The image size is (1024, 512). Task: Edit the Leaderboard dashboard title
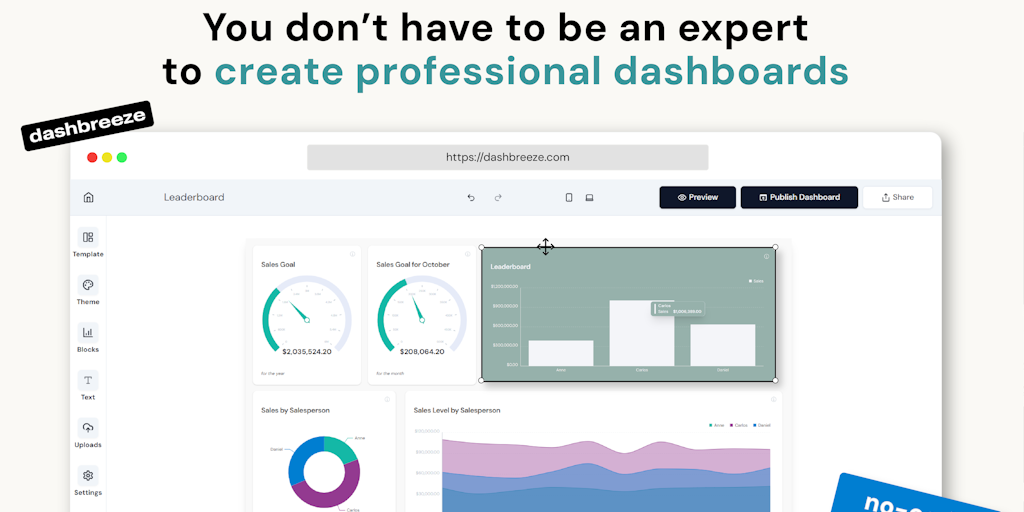click(194, 197)
